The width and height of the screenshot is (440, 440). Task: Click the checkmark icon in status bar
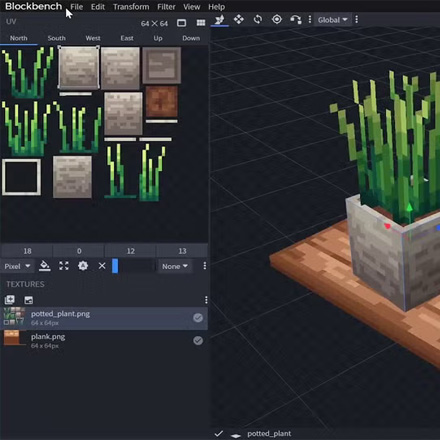pyautogui.click(x=219, y=434)
